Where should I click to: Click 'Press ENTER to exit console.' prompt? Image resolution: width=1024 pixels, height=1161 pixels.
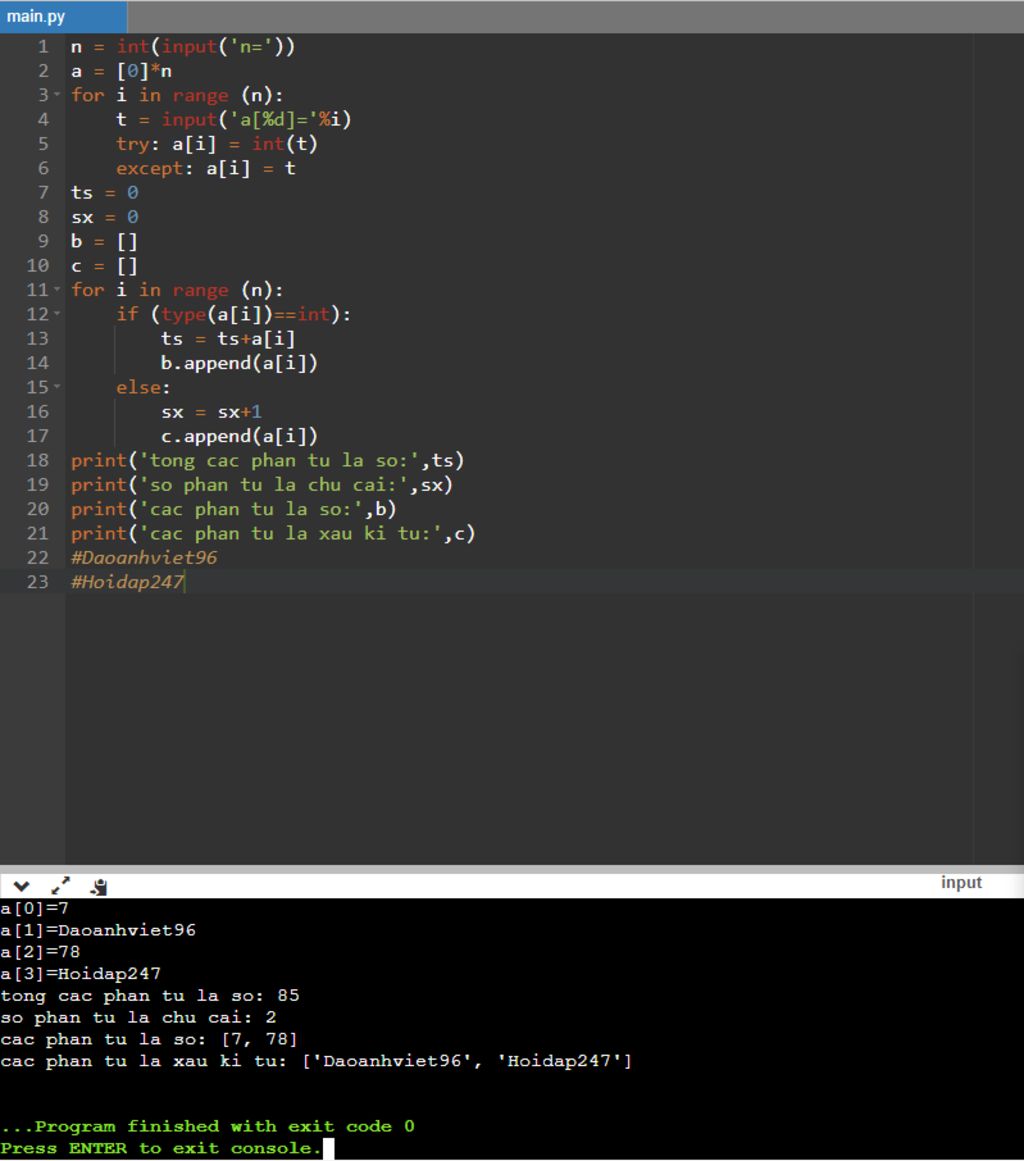coord(161,1148)
